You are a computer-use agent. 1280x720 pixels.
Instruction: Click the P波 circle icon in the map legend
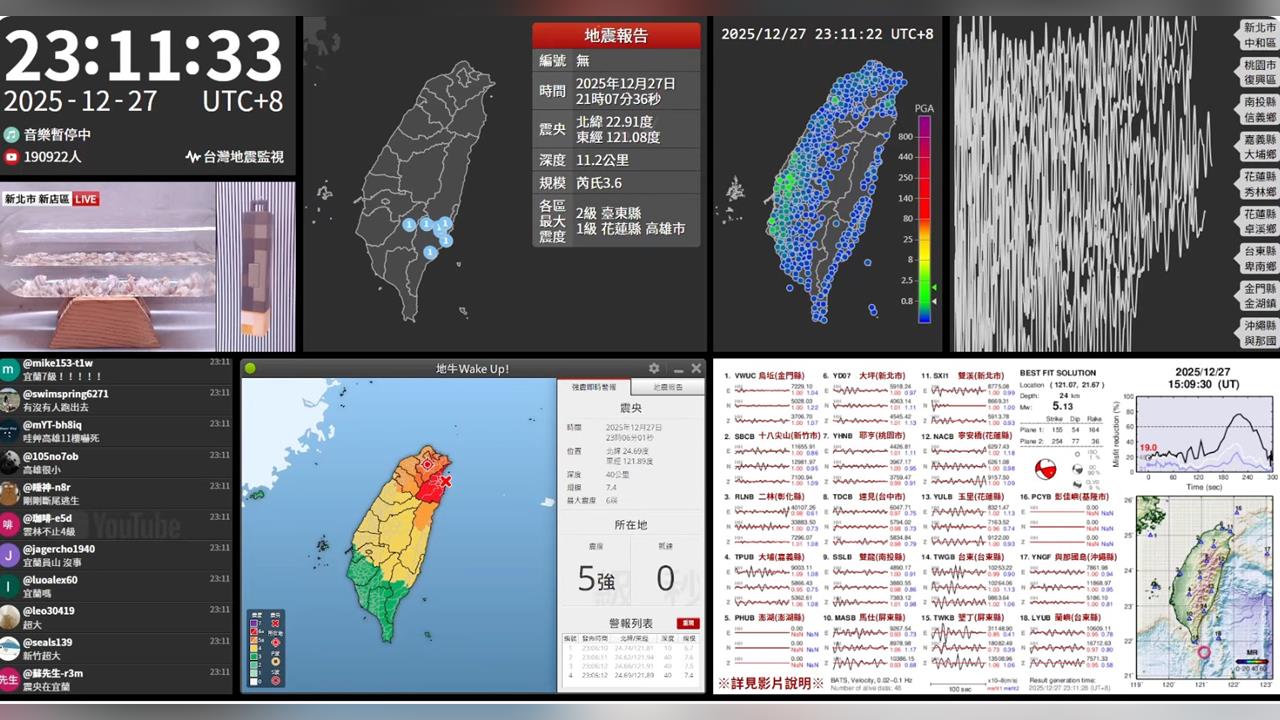coord(276,661)
